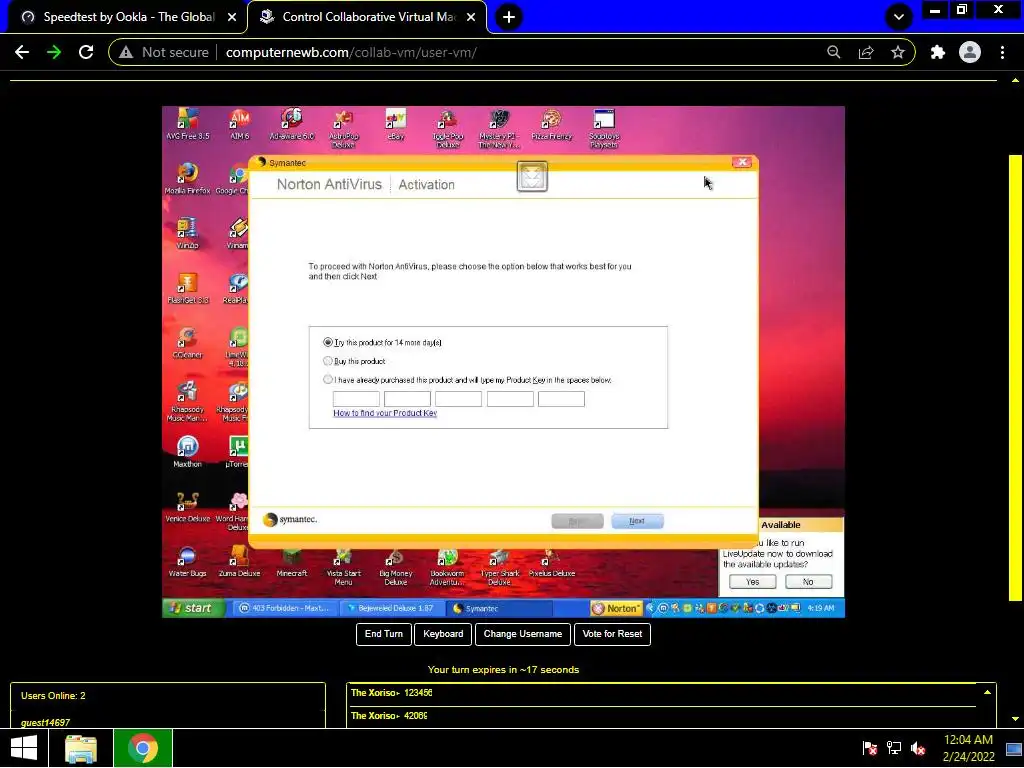Open the WinZip desktop icon
The height and width of the screenshot is (768, 1024).
(x=187, y=233)
